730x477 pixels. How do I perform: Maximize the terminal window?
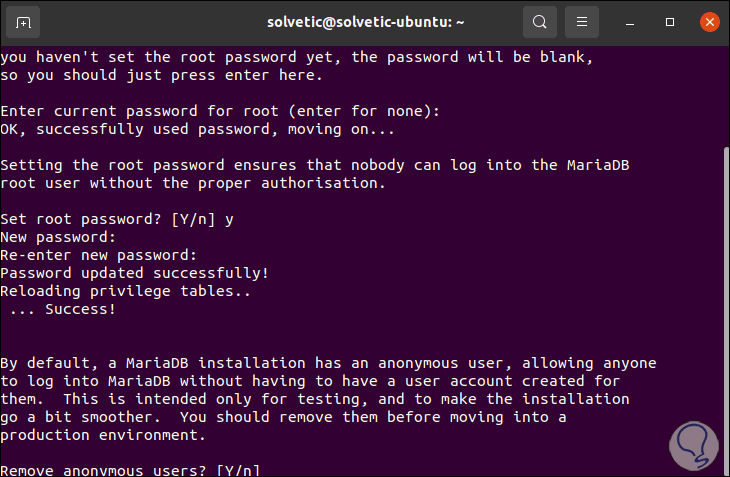(670, 21)
